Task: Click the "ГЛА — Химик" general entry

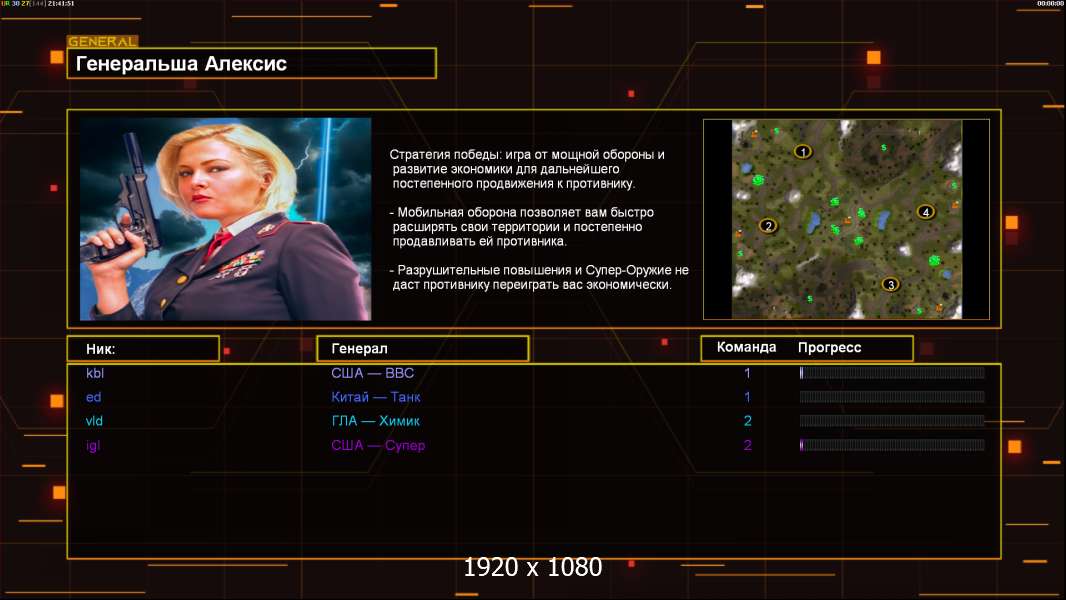Action: [x=375, y=421]
